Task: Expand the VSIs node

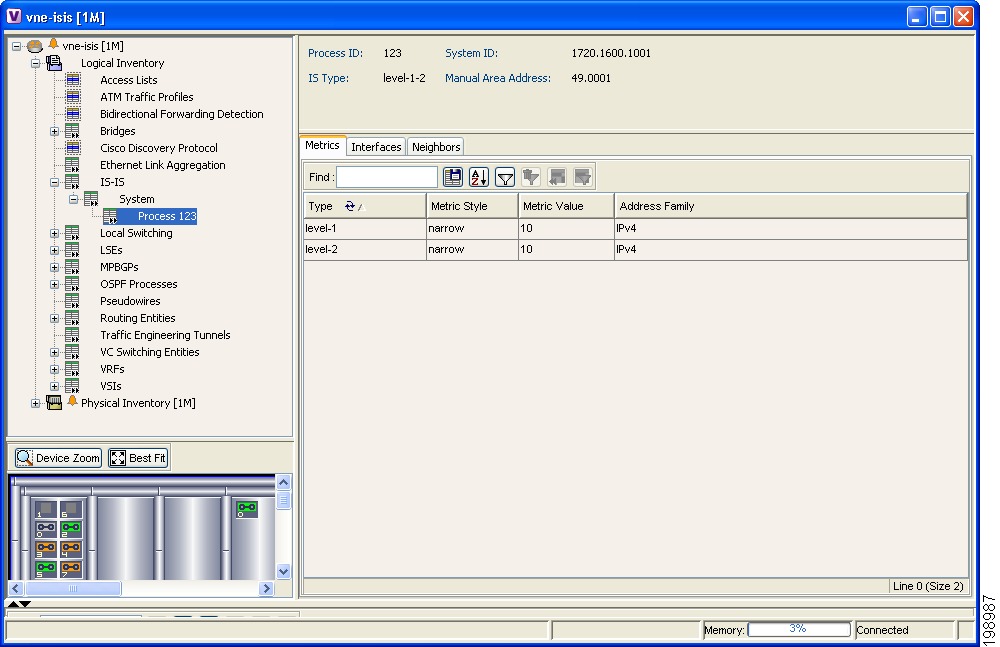Action: coord(55,387)
